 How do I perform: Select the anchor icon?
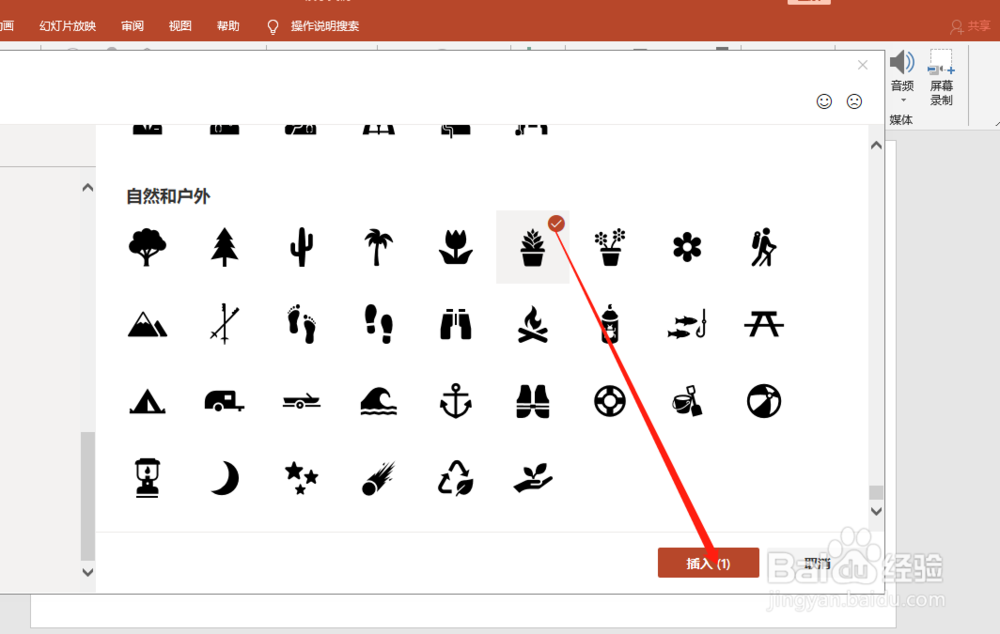pyautogui.click(x=455, y=401)
